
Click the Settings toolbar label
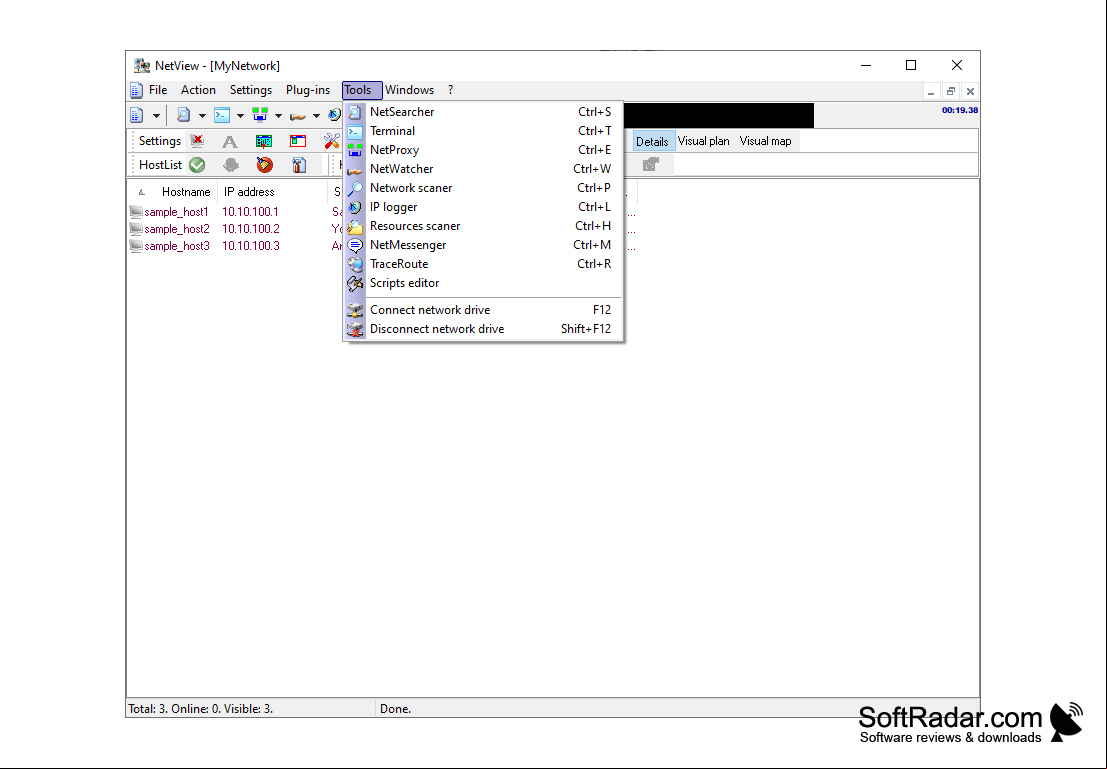click(x=160, y=141)
